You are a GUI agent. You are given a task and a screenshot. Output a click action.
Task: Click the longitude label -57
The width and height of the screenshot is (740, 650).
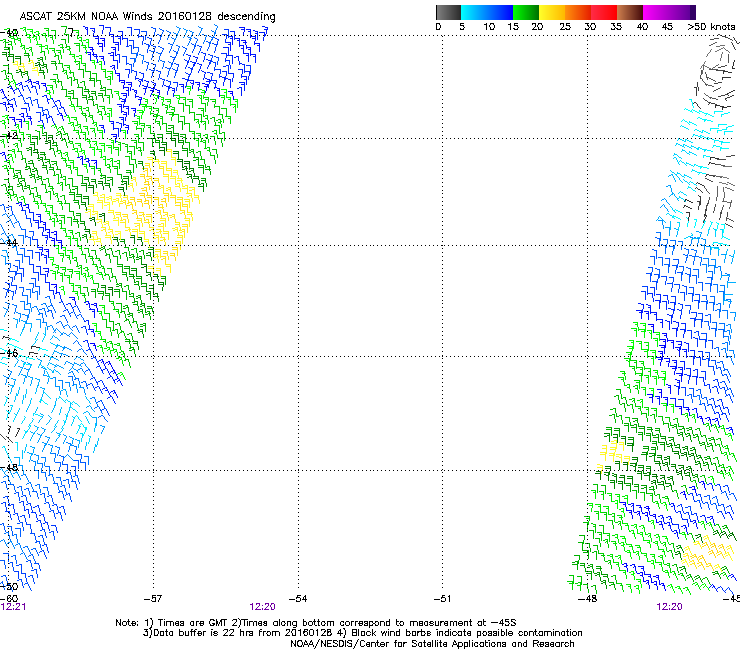pos(153,599)
